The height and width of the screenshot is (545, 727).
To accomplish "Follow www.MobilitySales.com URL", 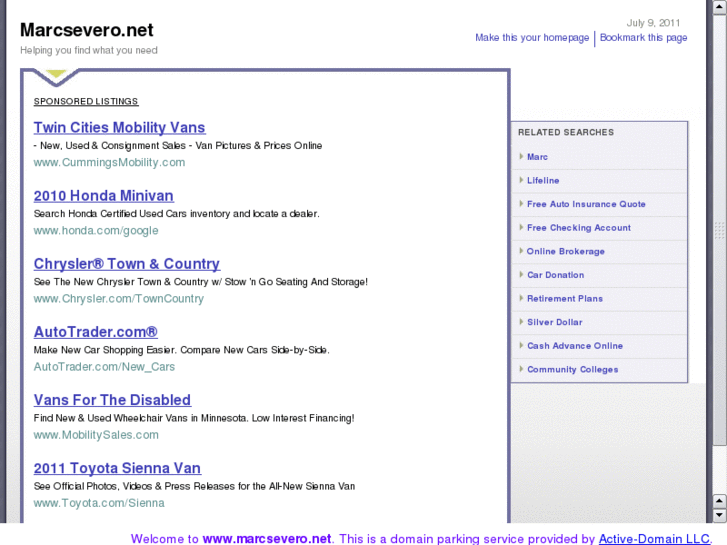I will click(x=96, y=435).
